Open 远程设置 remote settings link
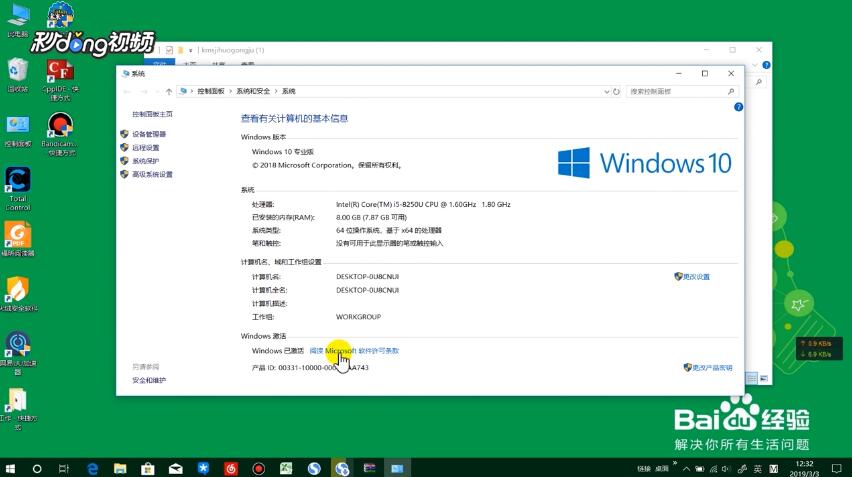 click(145, 148)
